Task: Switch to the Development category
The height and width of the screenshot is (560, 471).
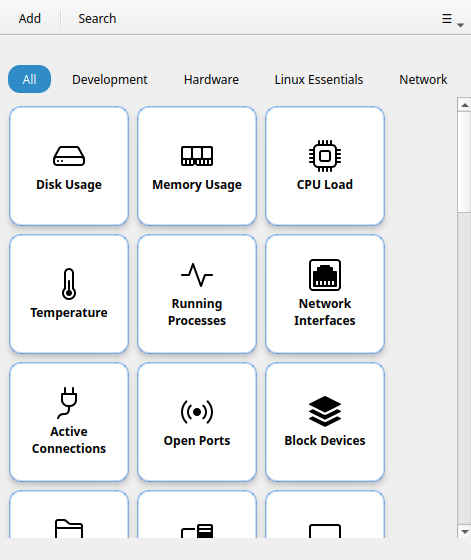Action: (110, 79)
